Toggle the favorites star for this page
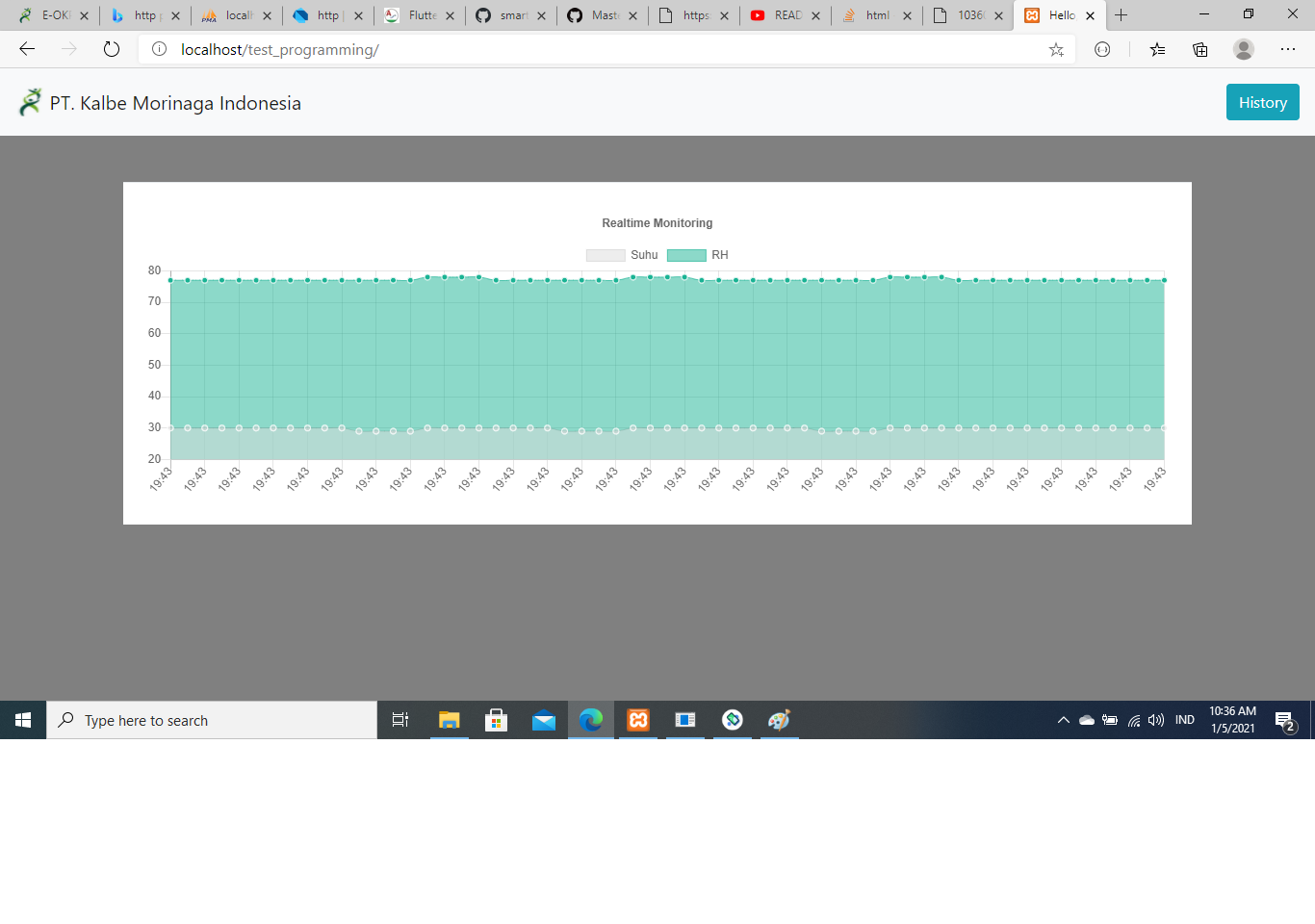The height and width of the screenshot is (924, 1315). [1056, 49]
